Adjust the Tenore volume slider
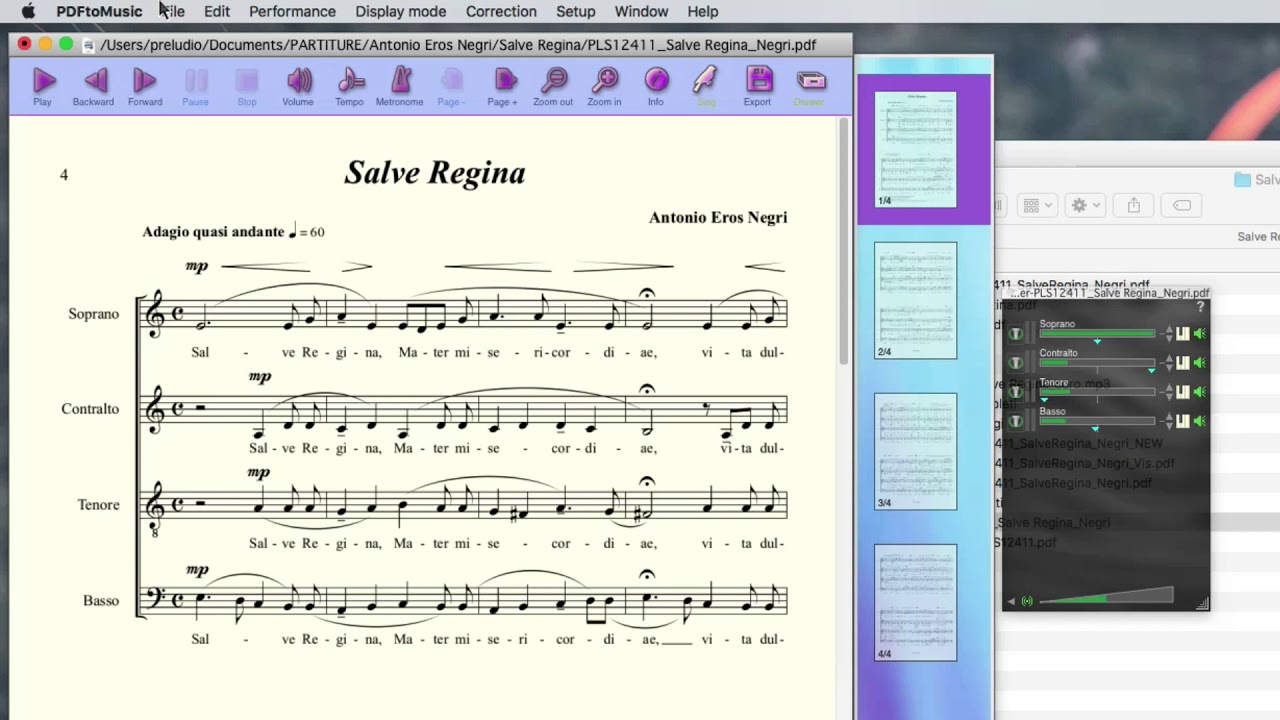1280x720 pixels. click(1097, 393)
